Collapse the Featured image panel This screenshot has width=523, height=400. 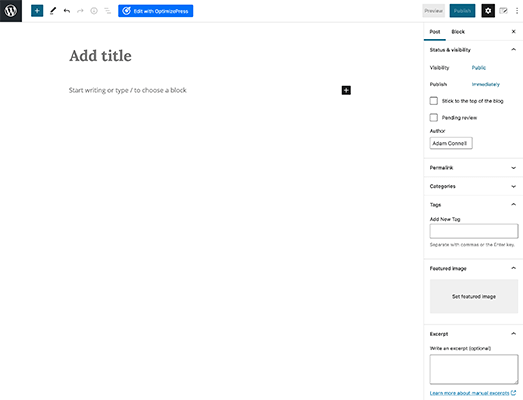click(x=473, y=268)
